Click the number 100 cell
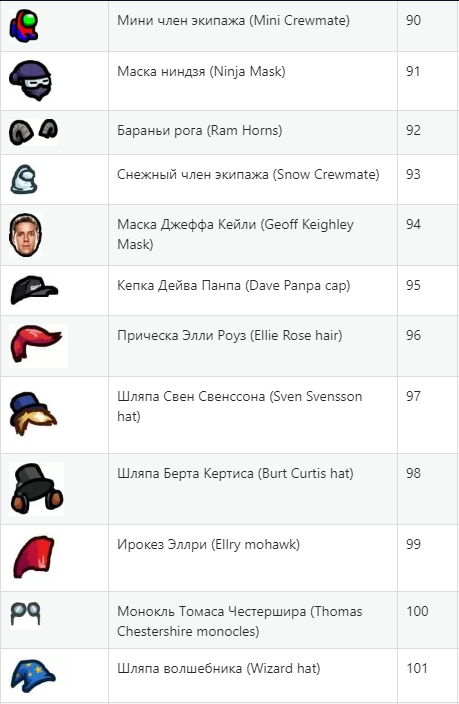The width and height of the screenshot is (459, 704). point(428,620)
